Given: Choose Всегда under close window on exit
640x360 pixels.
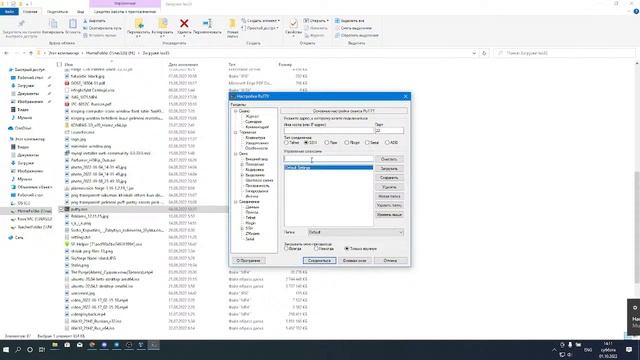Looking at the screenshot, I should (286, 248).
